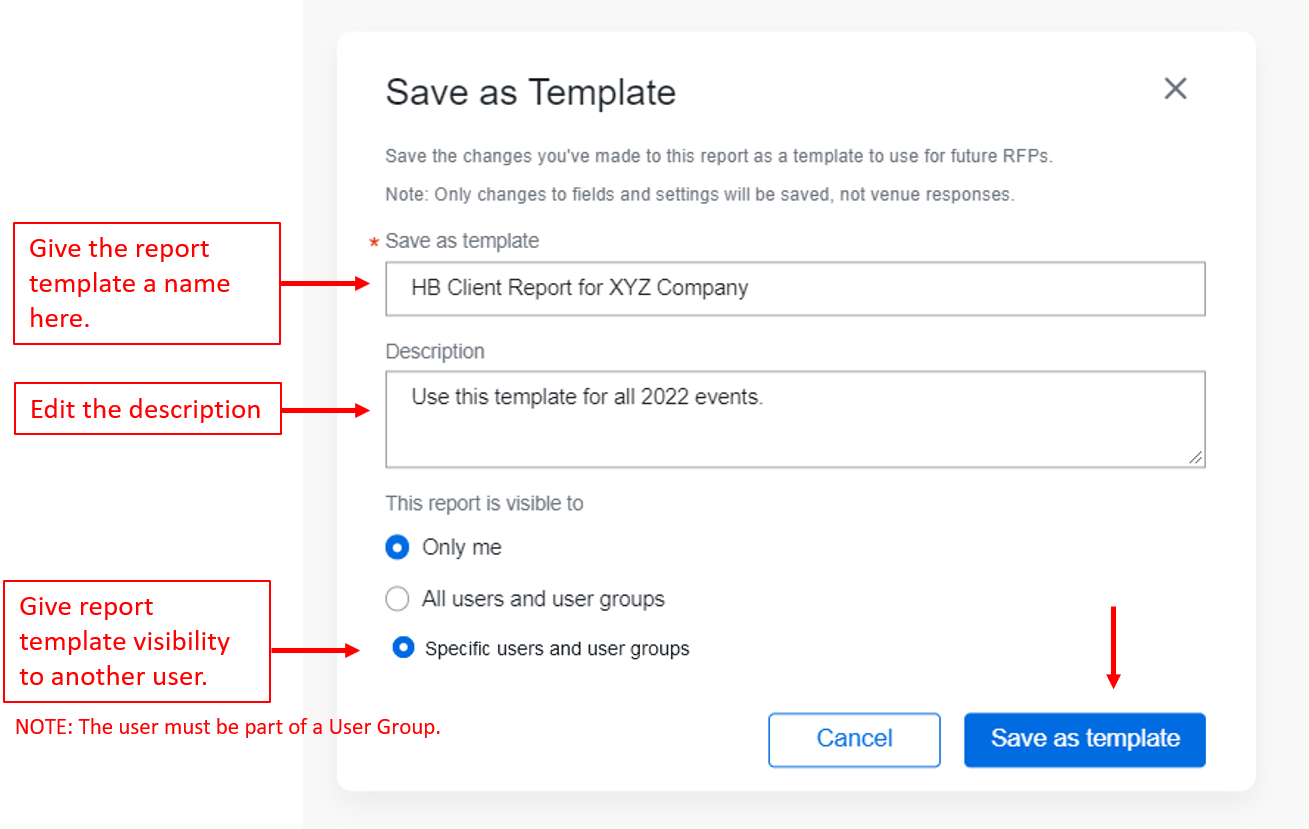The height and width of the screenshot is (829, 1309).
Task: Click the "This report is visible to" heading
Action: click(x=484, y=503)
